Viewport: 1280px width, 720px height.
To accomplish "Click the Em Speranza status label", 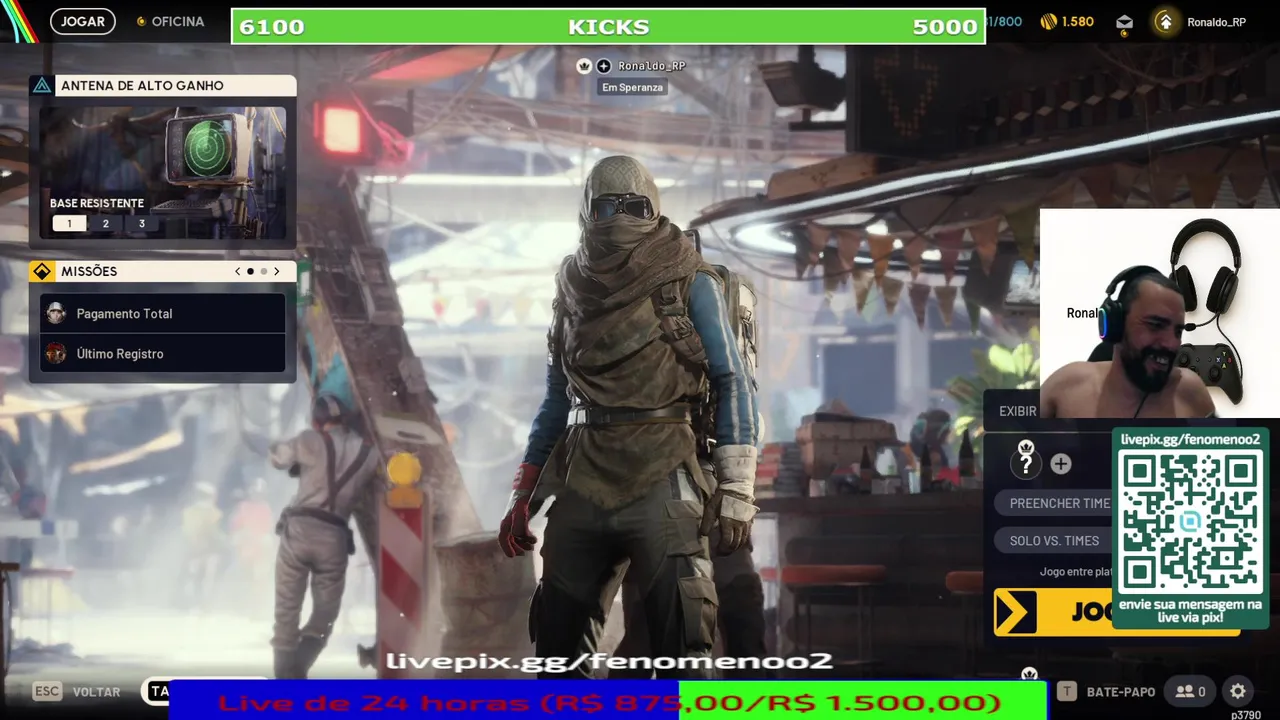I will click(632, 87).
